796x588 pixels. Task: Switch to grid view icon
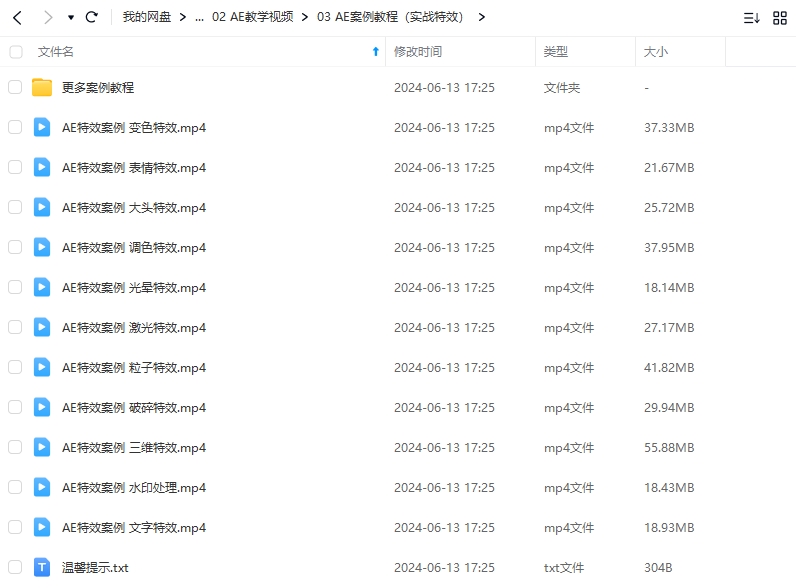(x=780, y=17)
